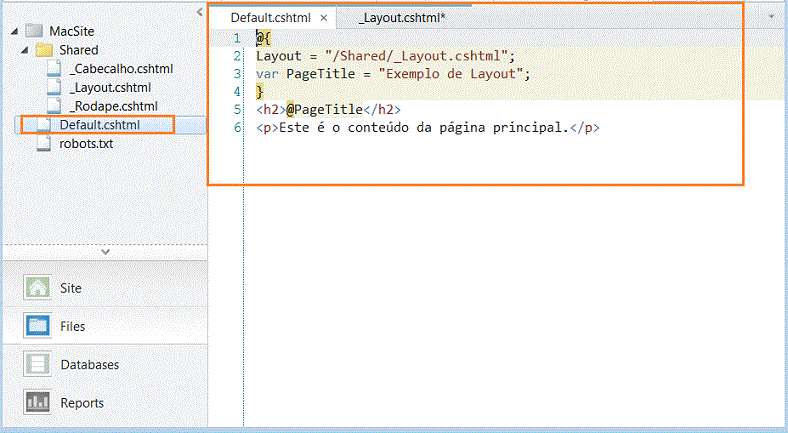Click the Layout variable on line 2
788x433 pixels.
(278, 56)
